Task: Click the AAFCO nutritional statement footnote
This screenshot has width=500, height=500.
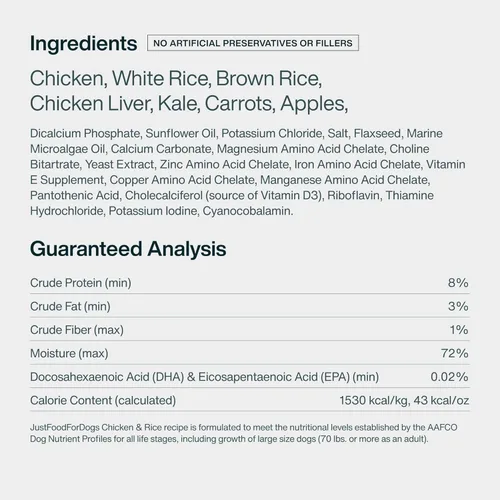Action: [244, 433]
